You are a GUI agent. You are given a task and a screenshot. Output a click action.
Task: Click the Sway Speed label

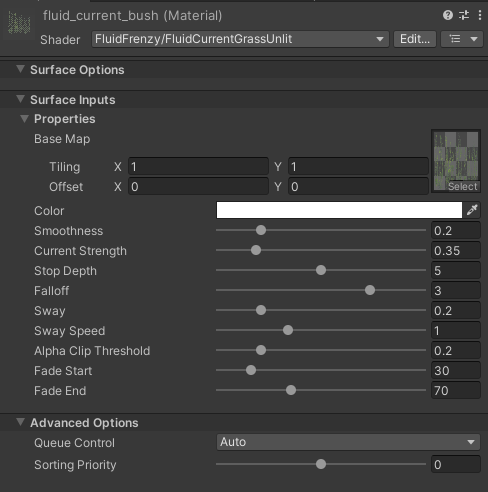click(69, 331)
